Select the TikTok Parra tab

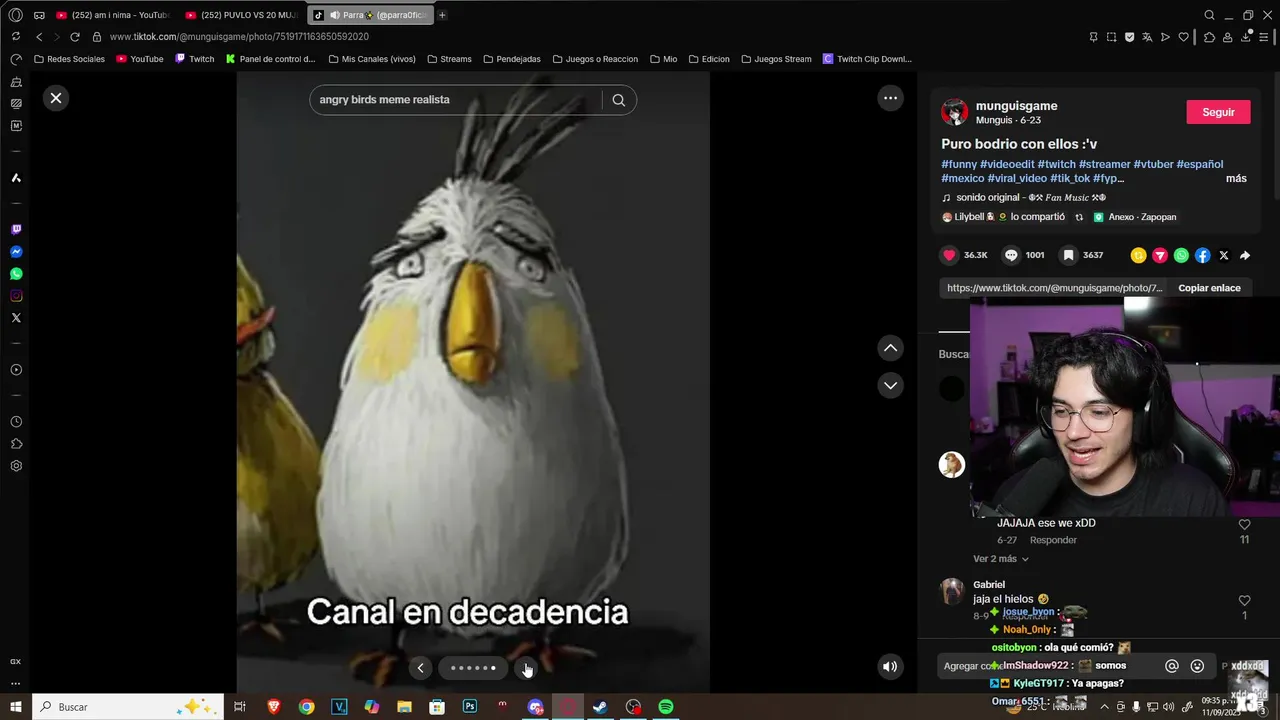pyautogui.click(x=371, y=15)
